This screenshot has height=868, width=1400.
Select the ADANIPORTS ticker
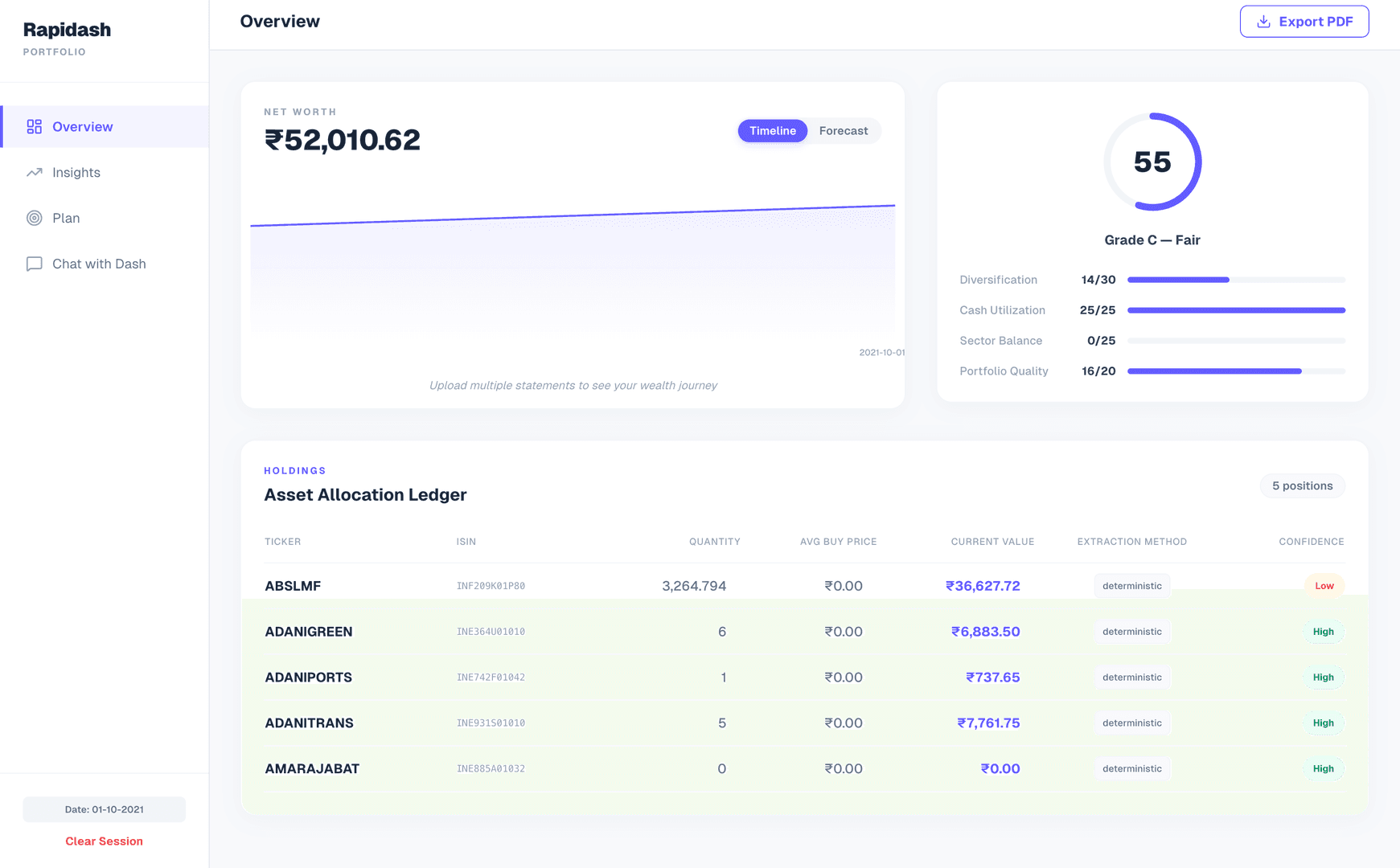pos(309,678)
